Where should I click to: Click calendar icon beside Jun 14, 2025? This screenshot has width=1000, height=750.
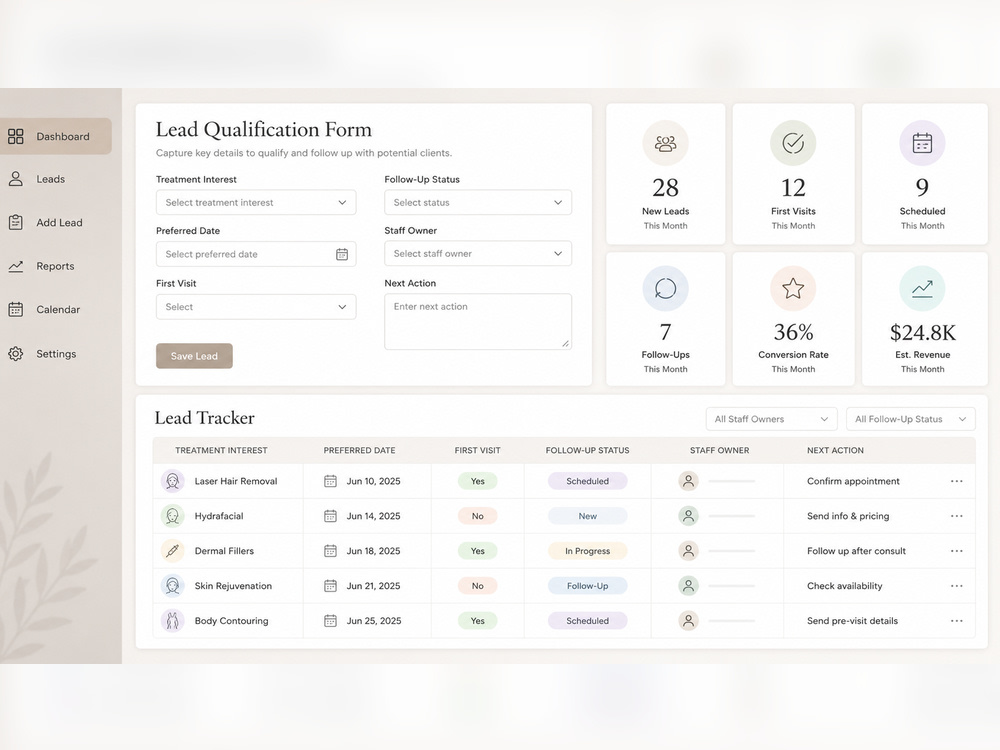click(330, 516)
